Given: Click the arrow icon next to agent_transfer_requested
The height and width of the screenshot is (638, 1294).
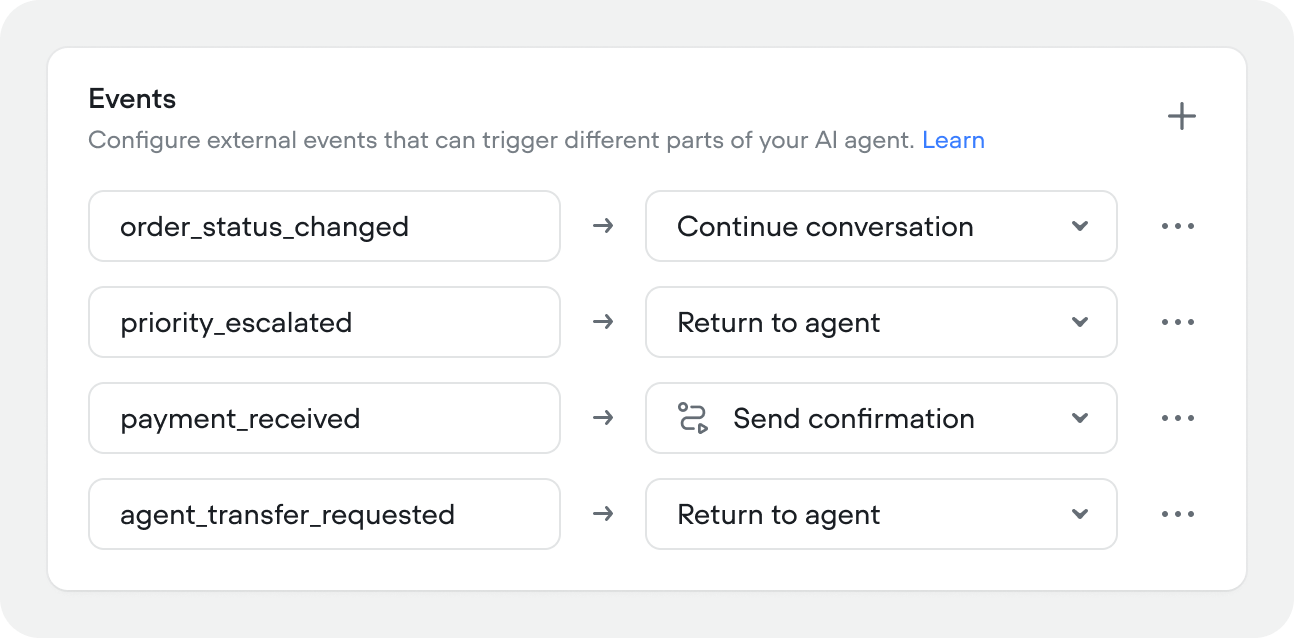Looking at the screenshot, I should pyautogui.click(x=603, y=514).
